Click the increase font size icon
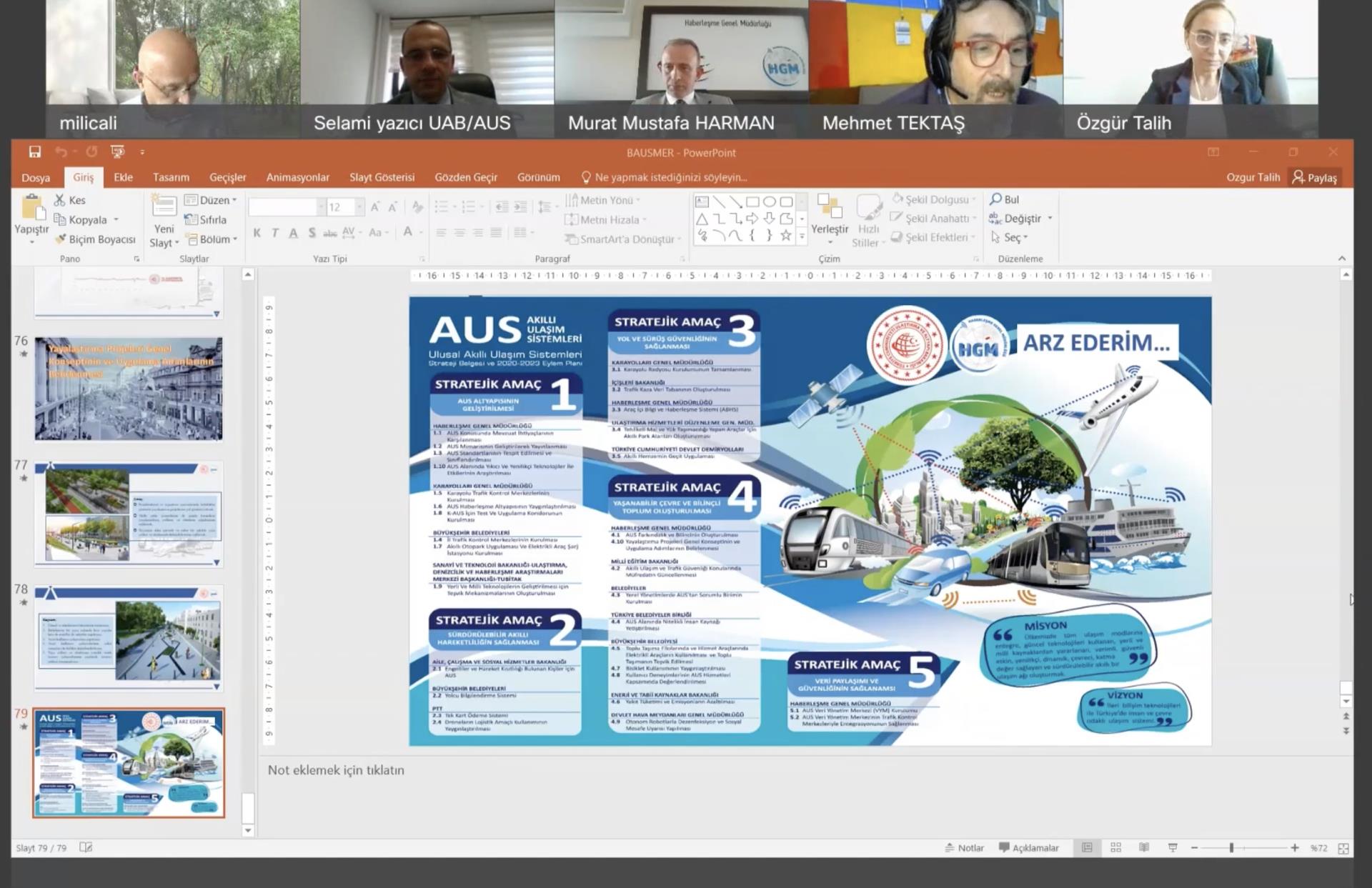 click(374, 207)
